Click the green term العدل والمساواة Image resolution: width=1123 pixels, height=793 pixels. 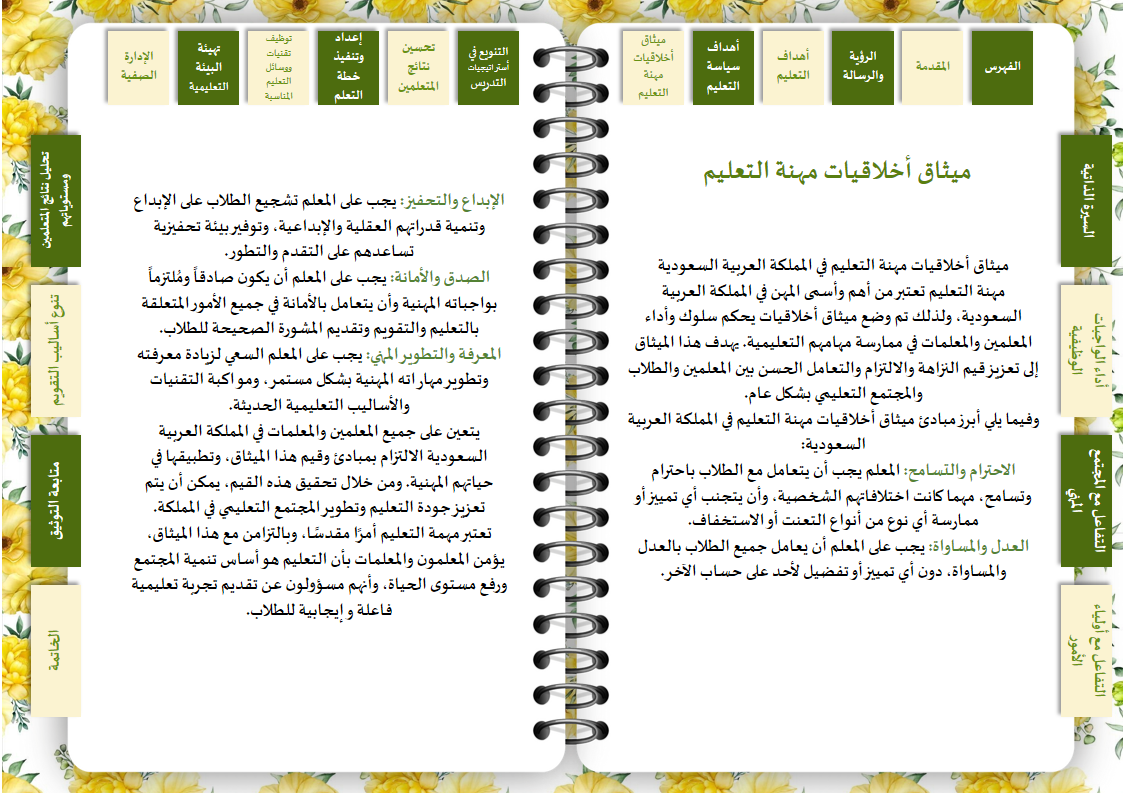(979, 547)
